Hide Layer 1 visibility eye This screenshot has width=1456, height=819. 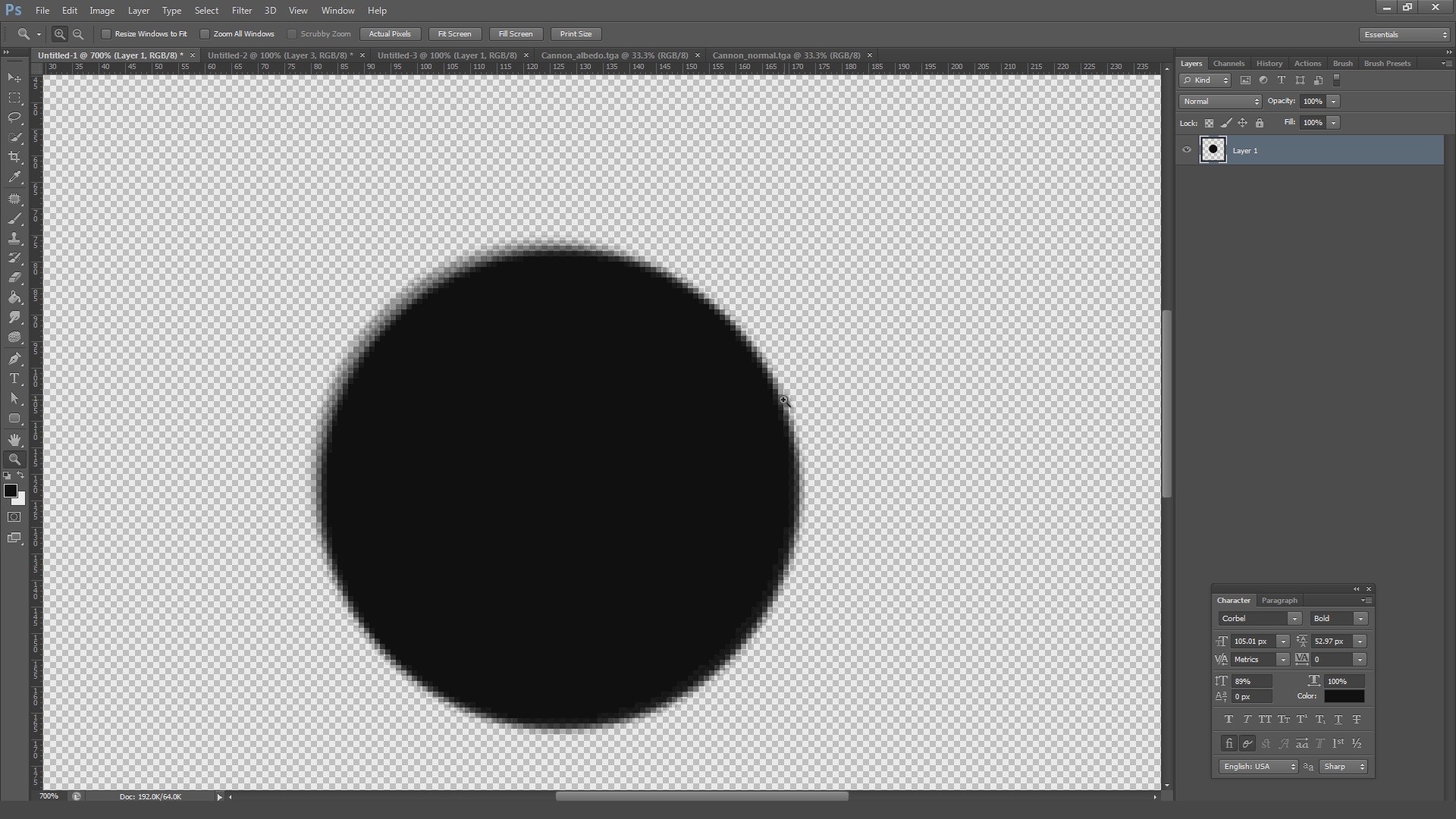(1187, 150)
